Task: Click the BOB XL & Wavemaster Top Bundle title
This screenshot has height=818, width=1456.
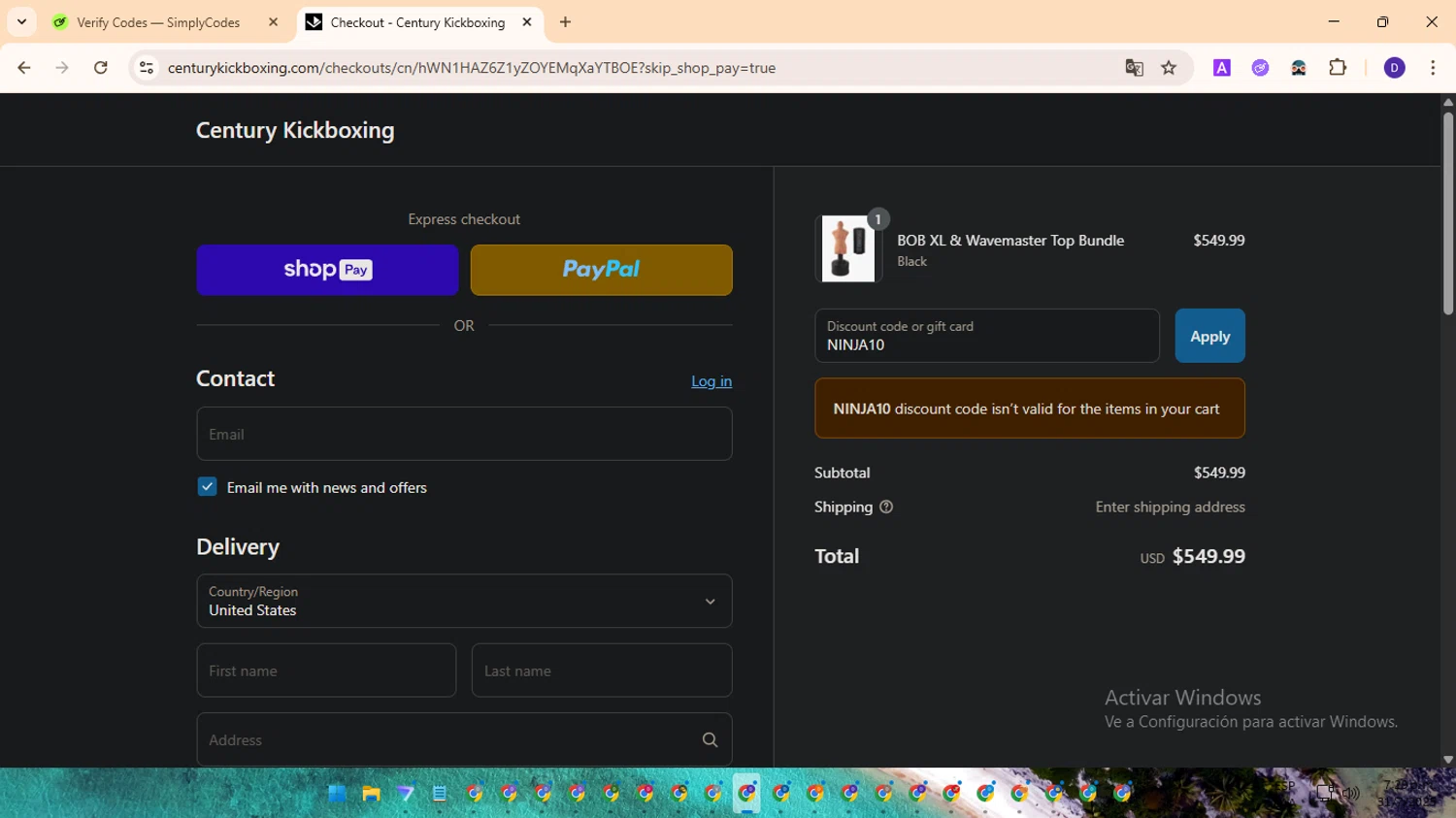Action: point(1010,241)
